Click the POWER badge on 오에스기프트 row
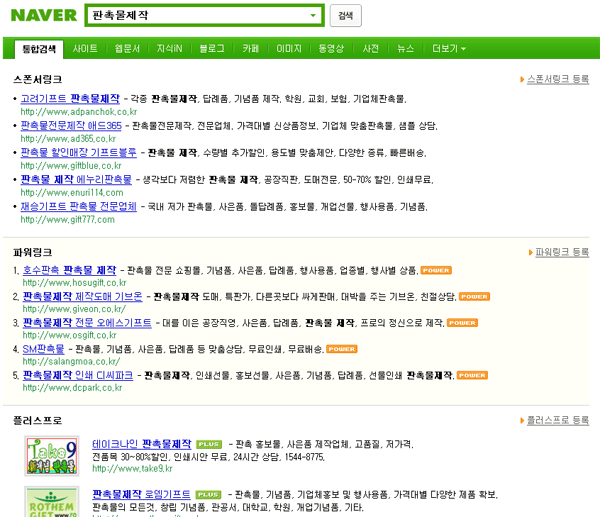Screen dimensions: 600x517 pyautogui.click(x=462, y=323)
